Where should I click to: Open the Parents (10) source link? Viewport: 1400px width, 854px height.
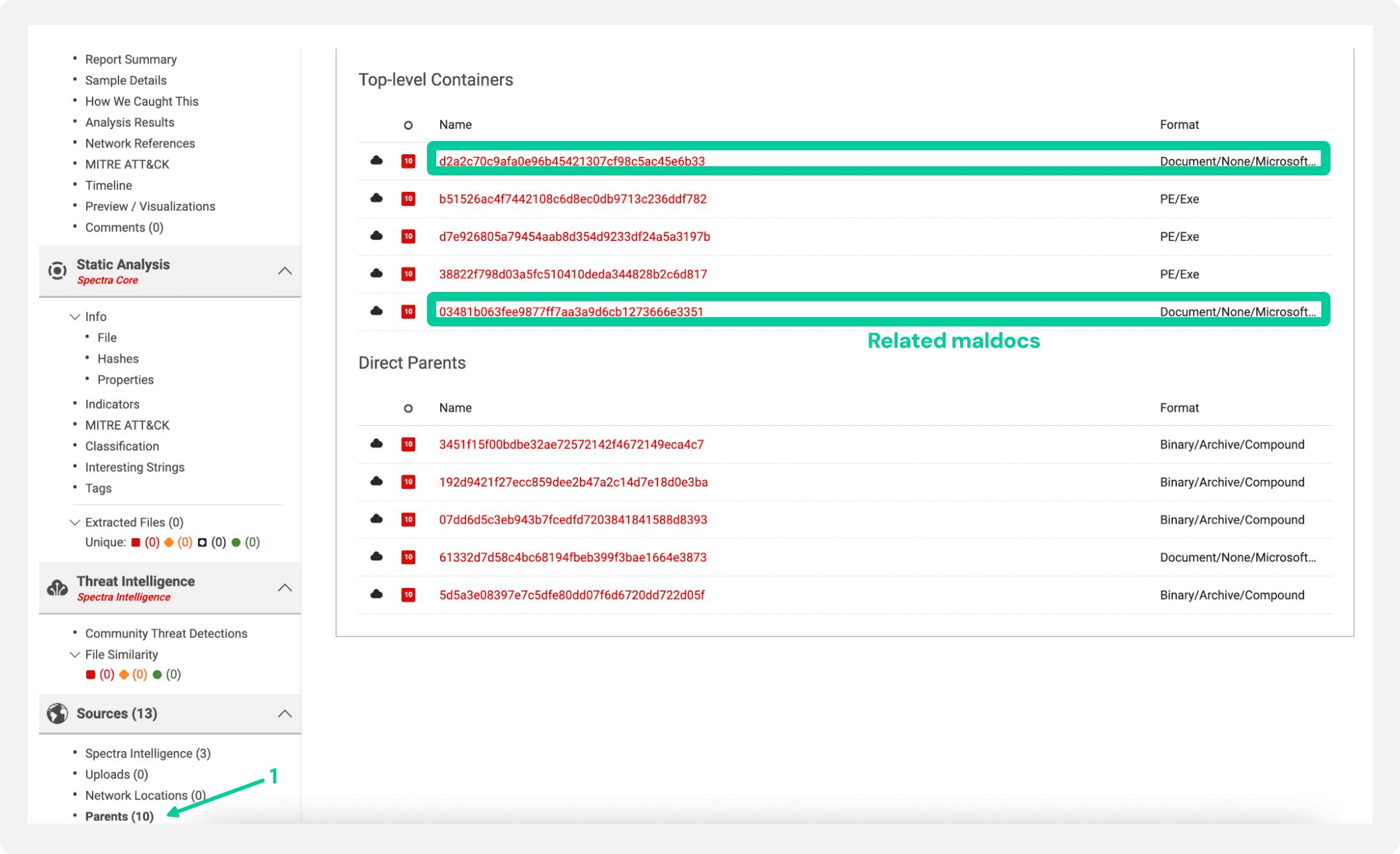(119, 816)
